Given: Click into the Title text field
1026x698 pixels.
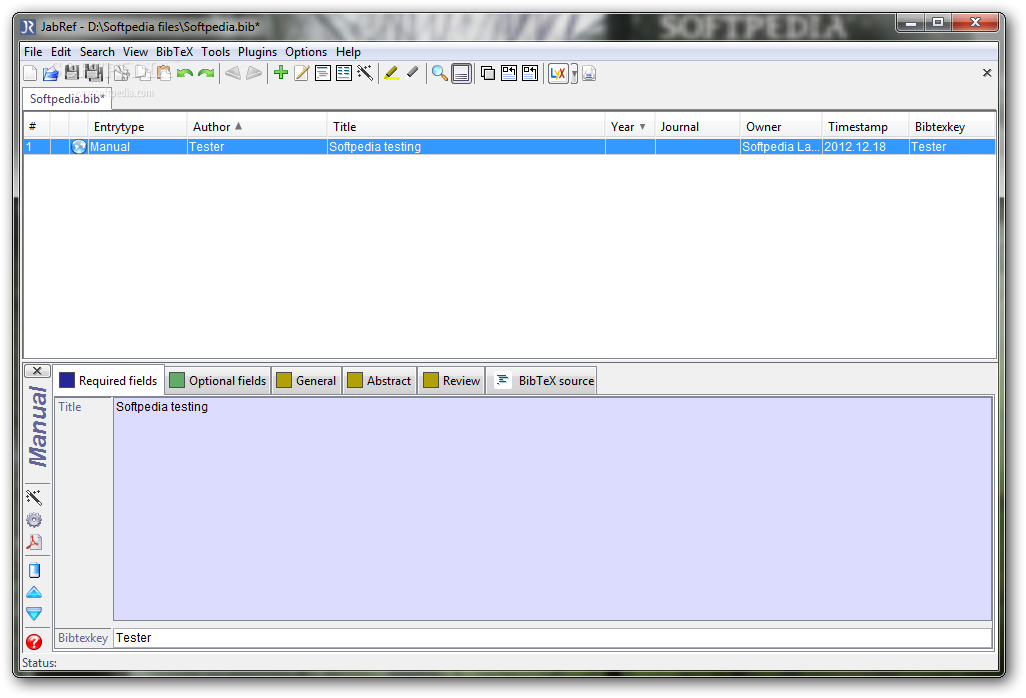Looking at the screenshot, I should (552, 508).
